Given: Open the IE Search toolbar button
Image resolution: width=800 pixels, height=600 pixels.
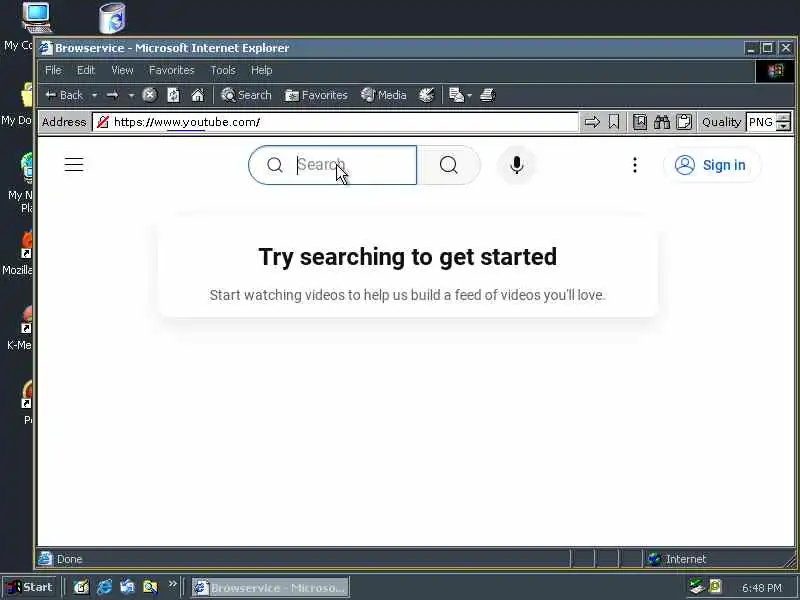Looking at the screenshot, I should [246, 95].
